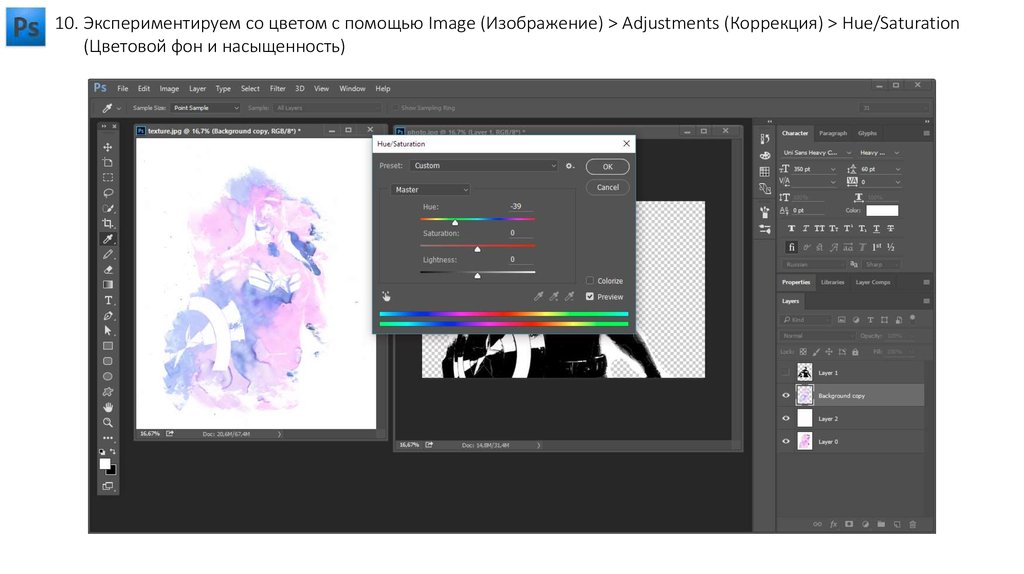Click the Lightness slider handle
Image resolution: width=1024 pixels, height=574 pixels.
[477, 276]
